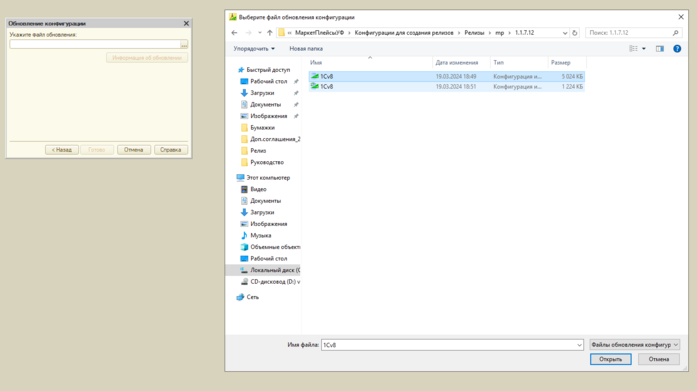697x391 pixels.
Task: Close the Обновление конфигурации window
Action: (x=186, y=23)
